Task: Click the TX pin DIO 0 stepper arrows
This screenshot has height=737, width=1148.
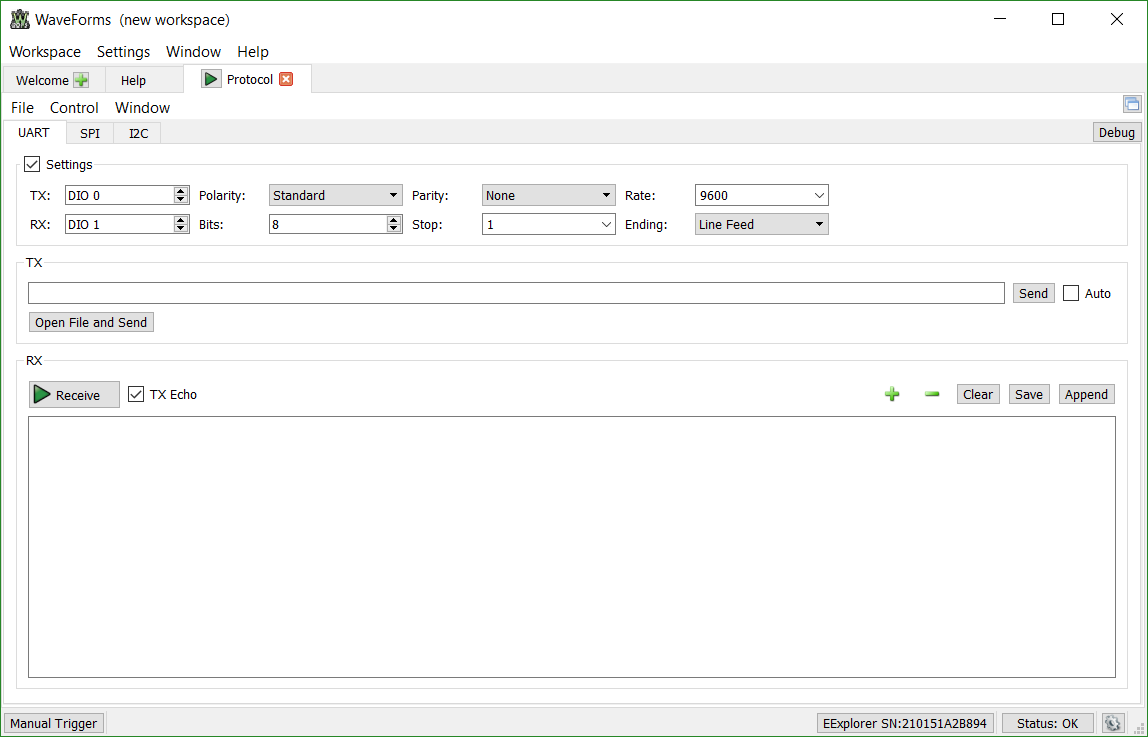Action: [181, 195]
